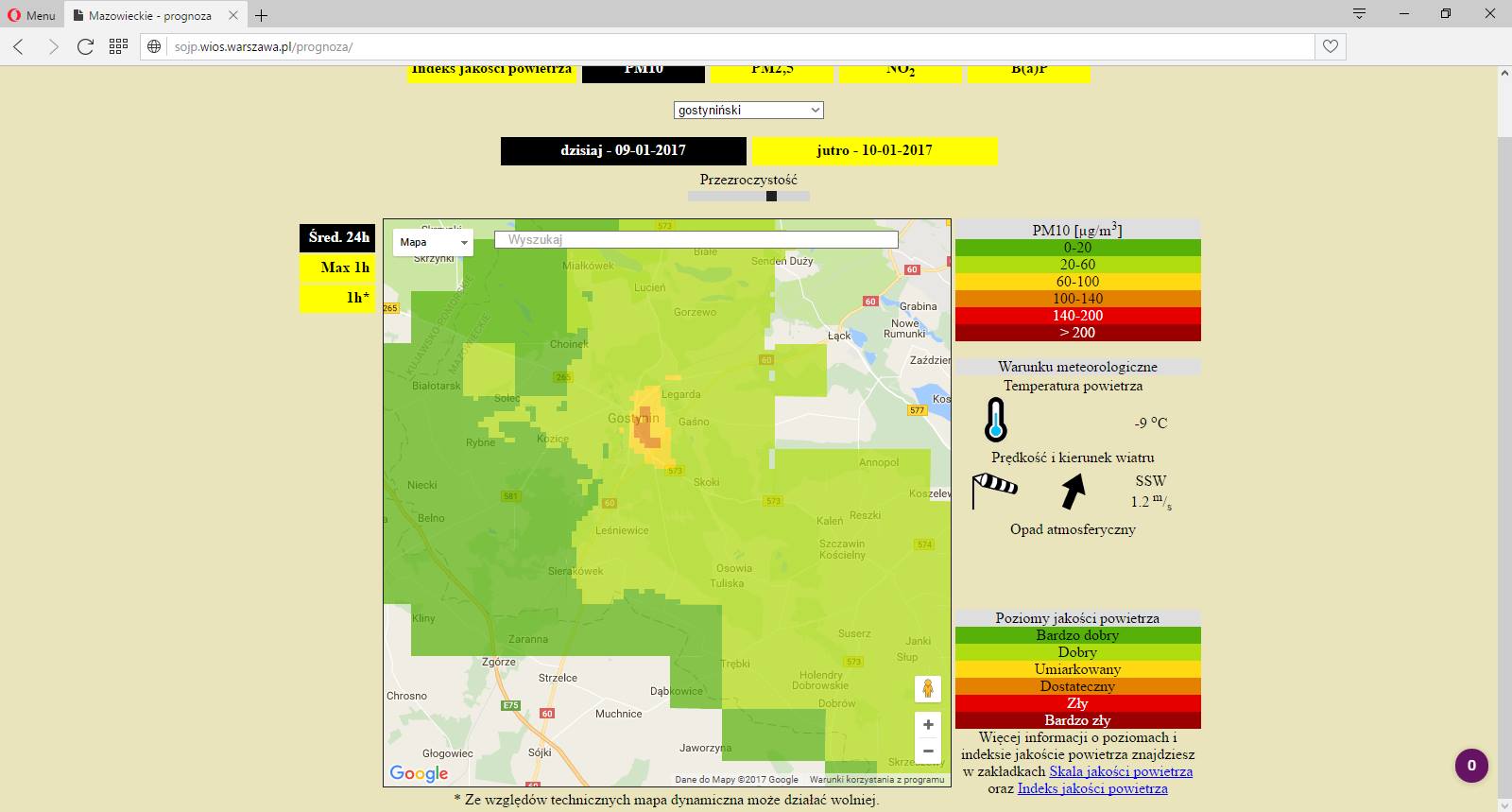
Task: Switch to the PM2,5 pollutant tab
Action: coord(771,72)
